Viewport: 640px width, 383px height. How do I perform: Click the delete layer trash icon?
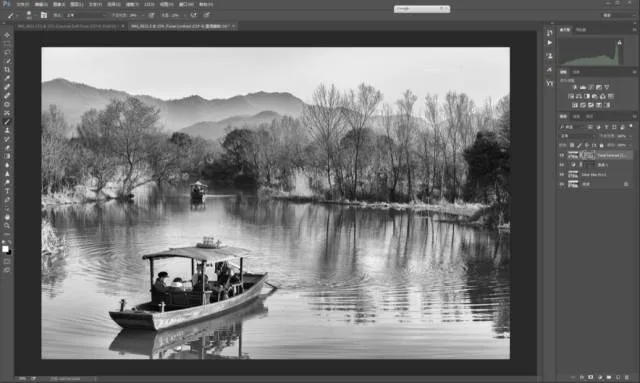click(627, 378)
